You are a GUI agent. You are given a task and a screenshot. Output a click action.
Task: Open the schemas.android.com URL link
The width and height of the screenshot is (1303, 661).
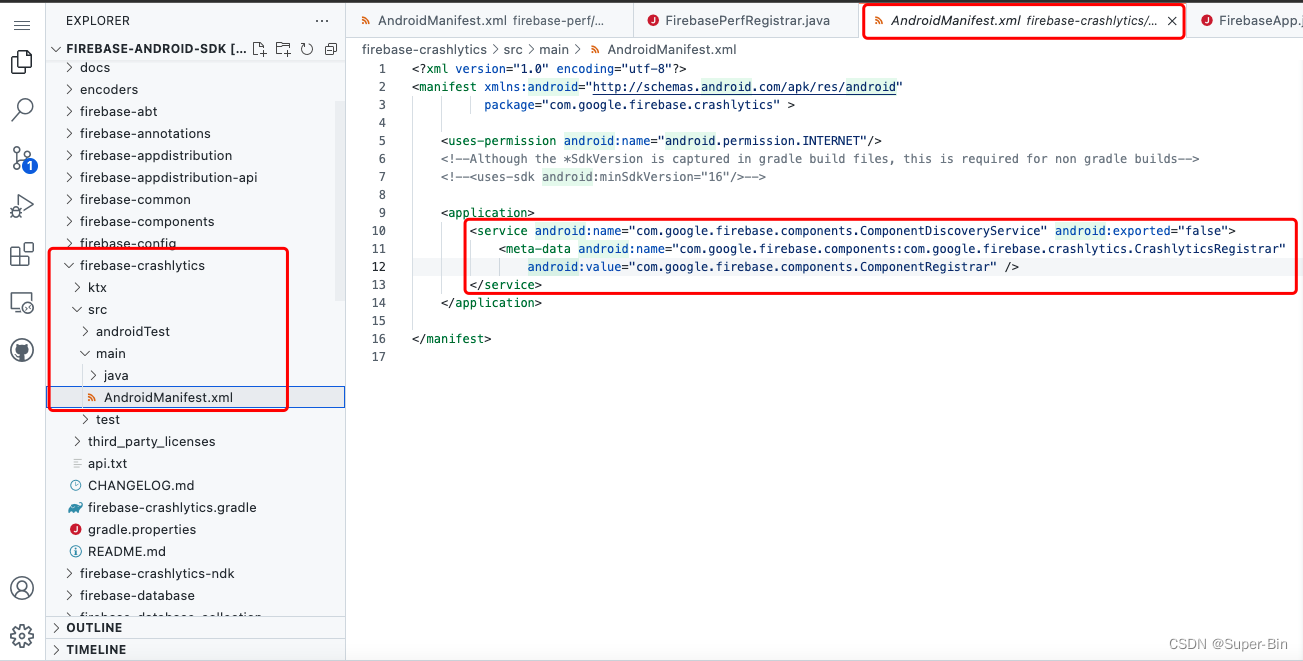744,87
